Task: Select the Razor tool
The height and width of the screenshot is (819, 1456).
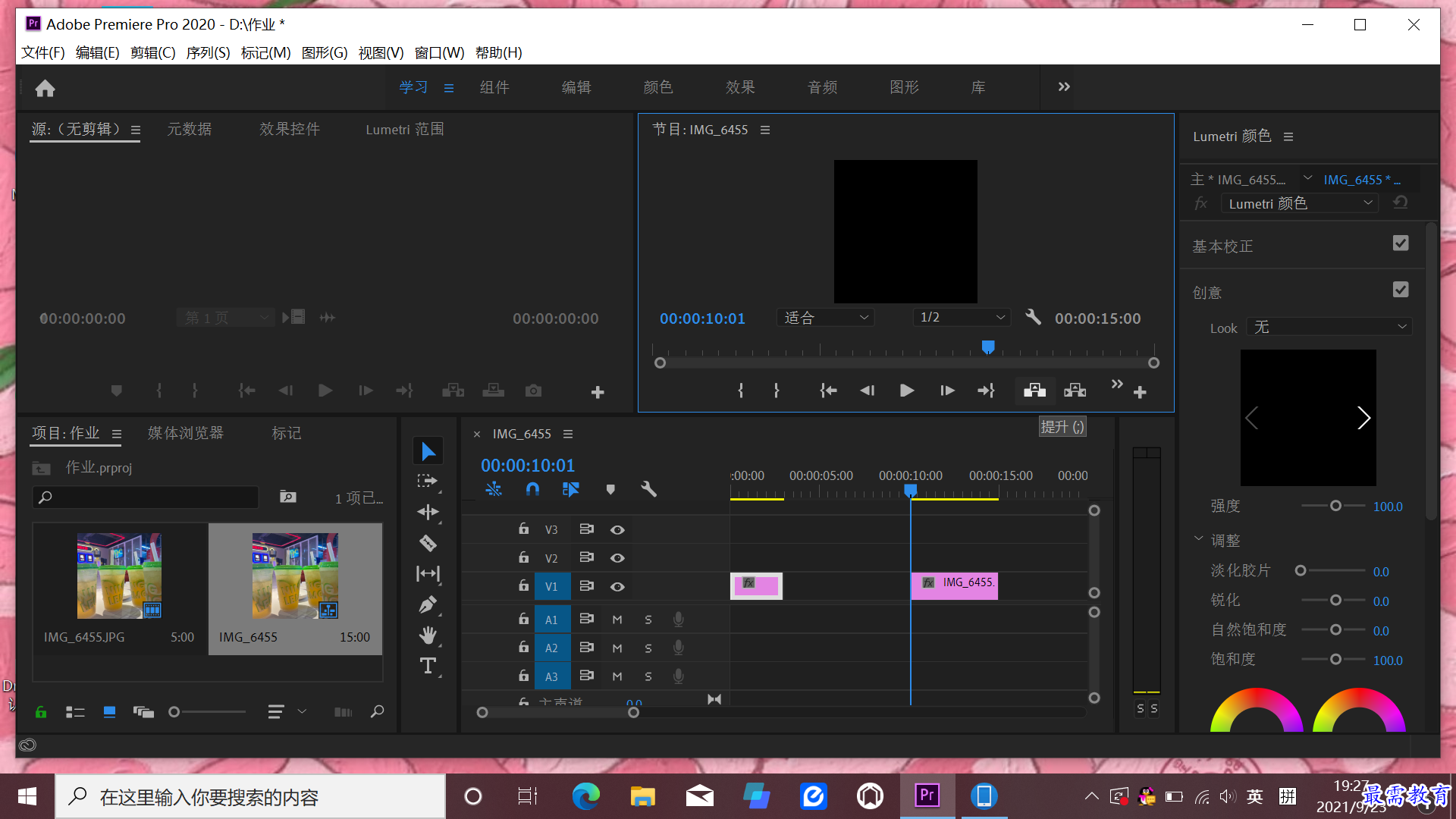Action: point(428,543)
